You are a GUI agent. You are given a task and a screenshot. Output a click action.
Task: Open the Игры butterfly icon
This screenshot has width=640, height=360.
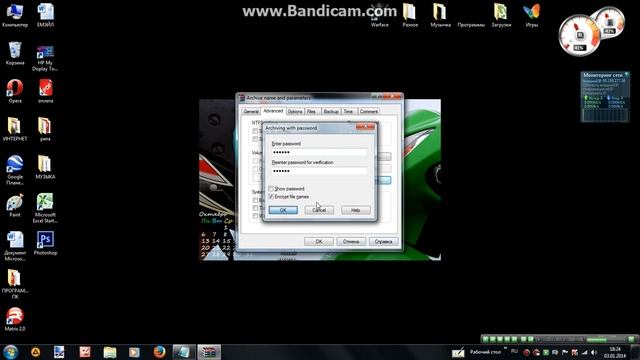(x=531, y=16)
